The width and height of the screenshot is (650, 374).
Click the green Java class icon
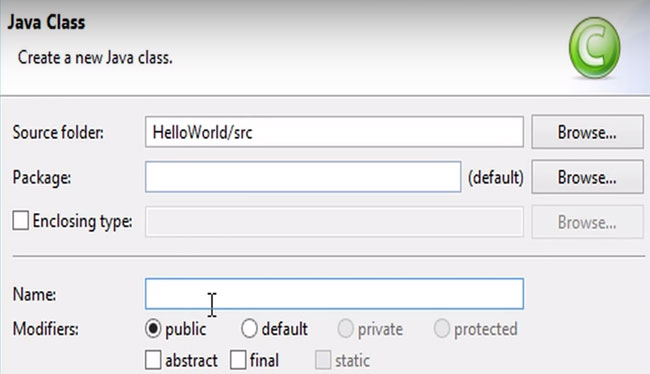click(594, 48)
